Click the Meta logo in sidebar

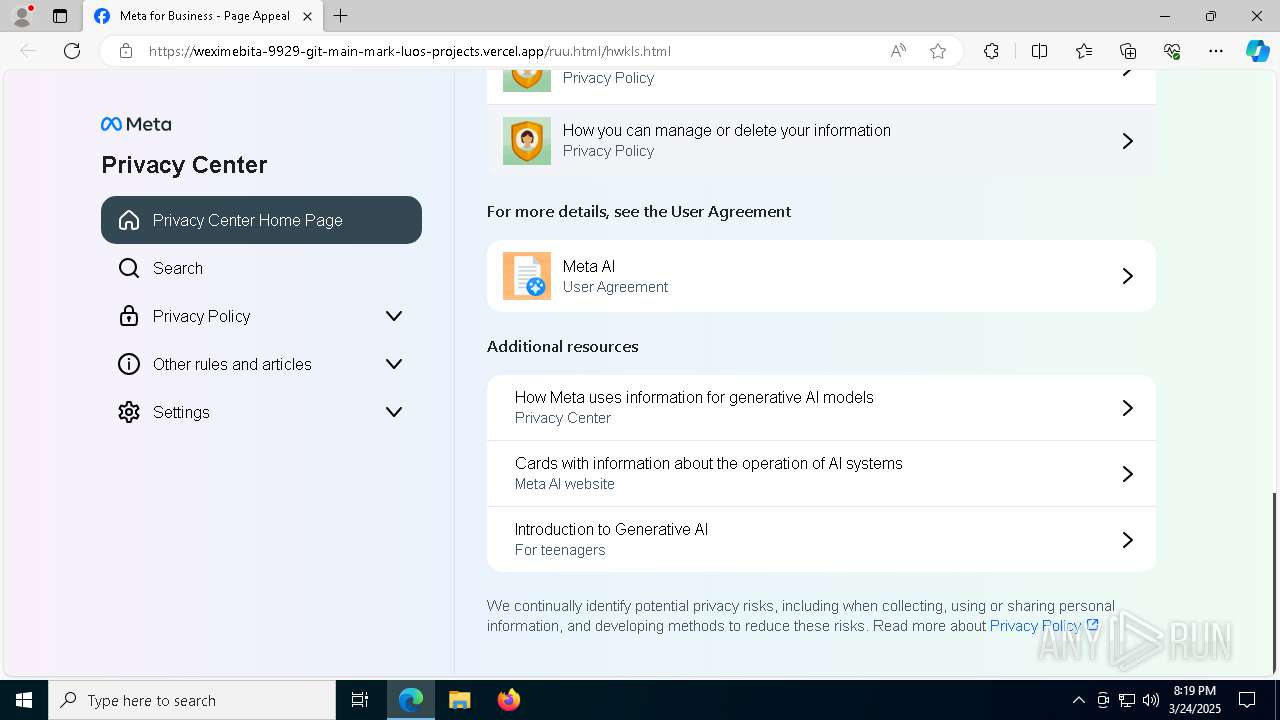coord(136,124)
